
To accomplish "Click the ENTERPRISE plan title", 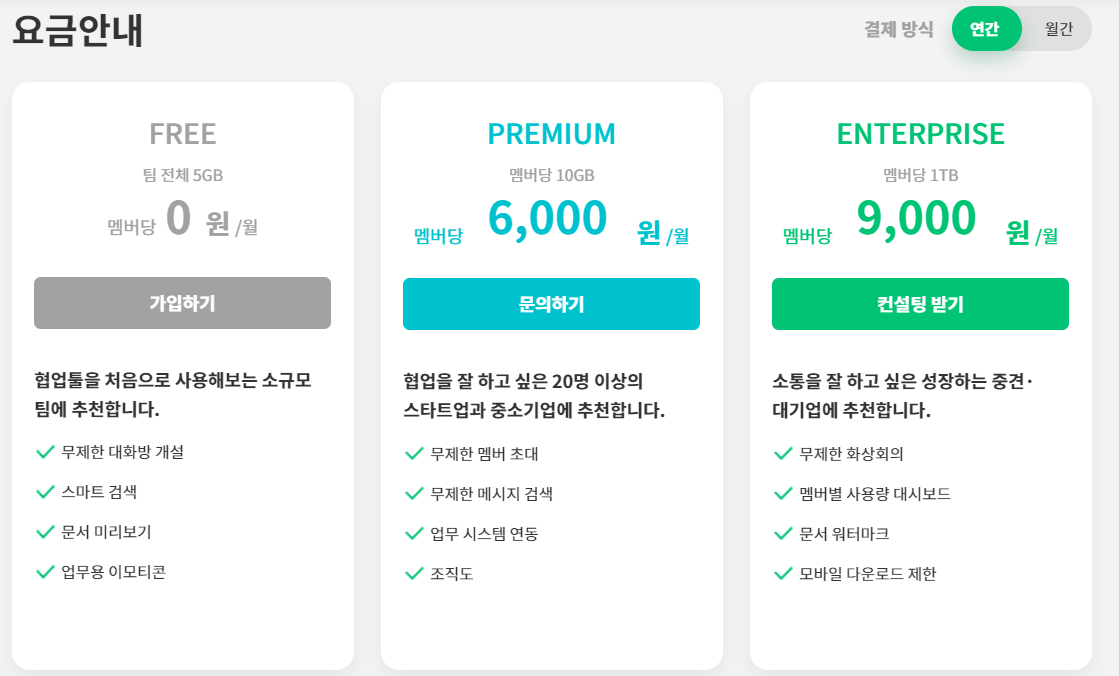I will [x=920, y=133].
